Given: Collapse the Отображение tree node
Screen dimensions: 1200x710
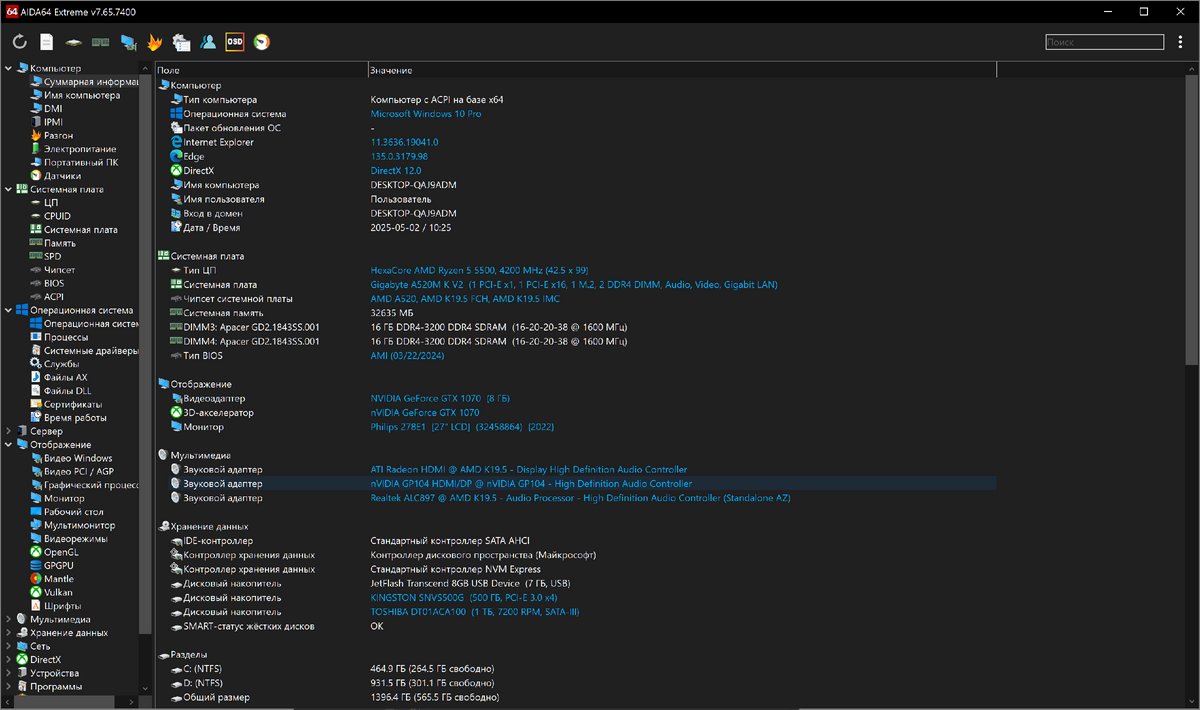Looking at the screenshot, I should pos(9,445).
